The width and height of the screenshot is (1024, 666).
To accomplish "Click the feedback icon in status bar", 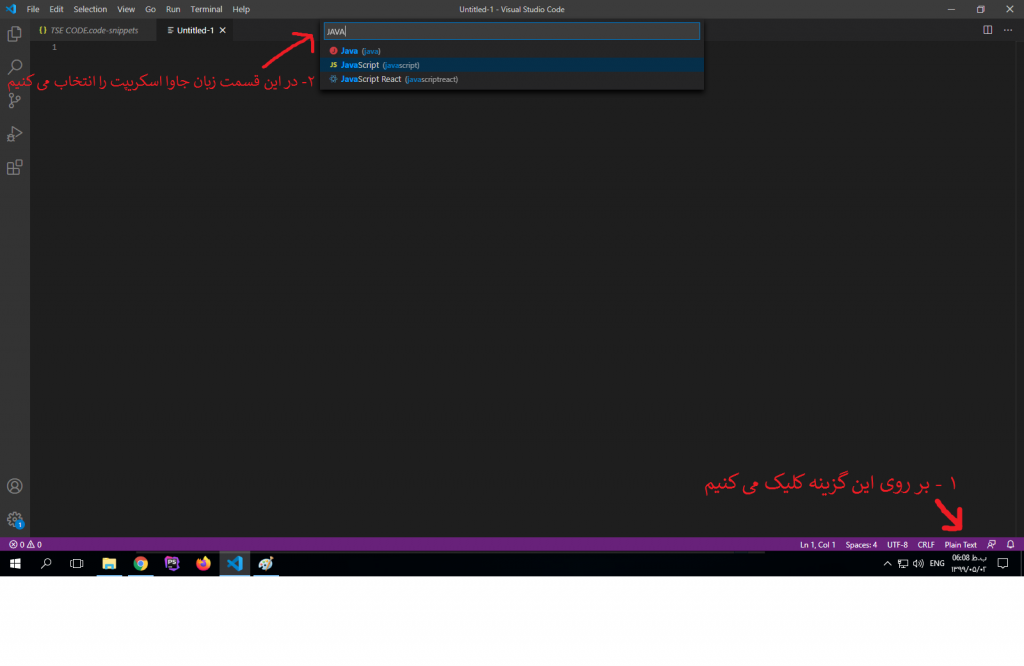I will [x=991, y=545].
